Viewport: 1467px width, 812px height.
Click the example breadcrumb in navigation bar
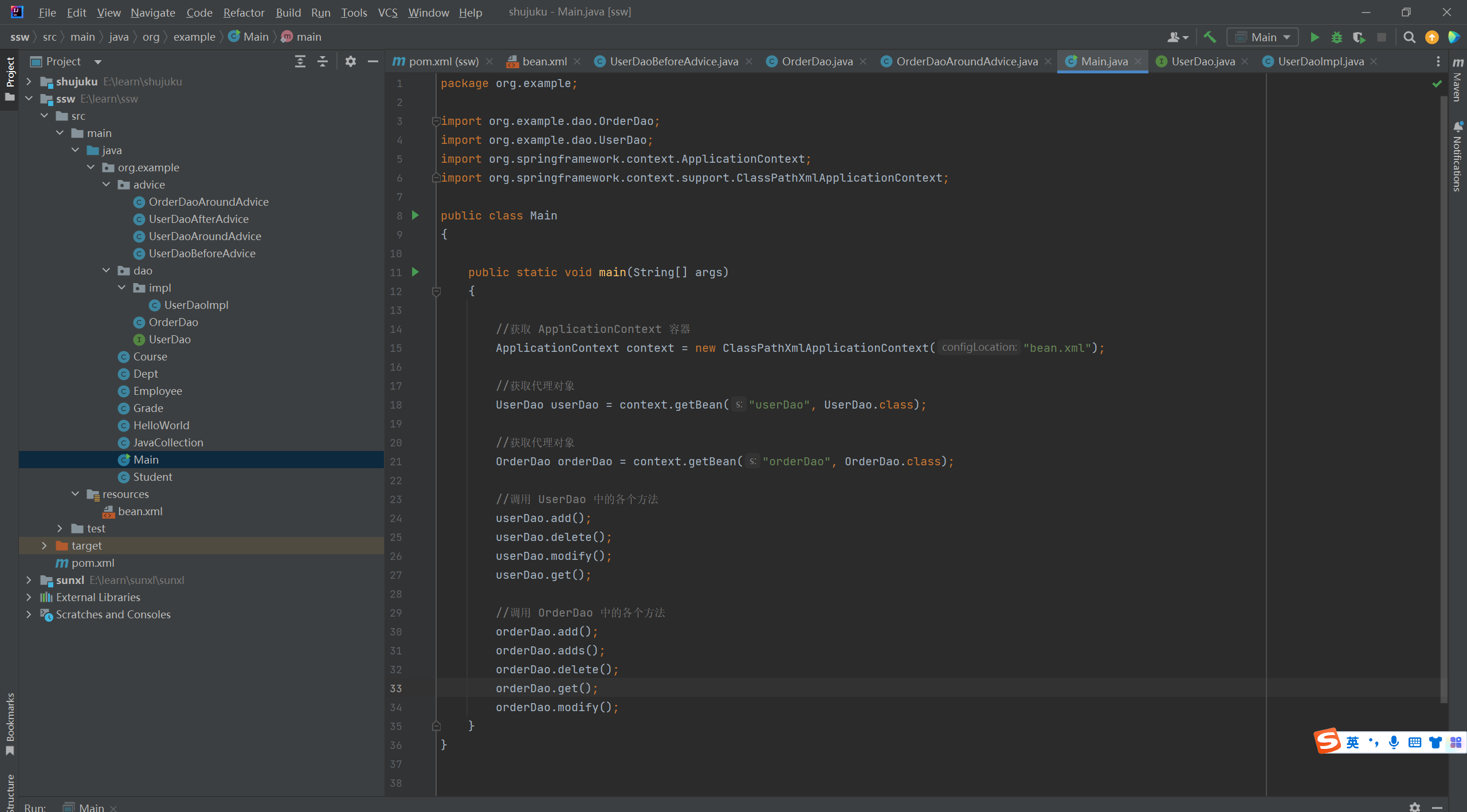point(194,37)
